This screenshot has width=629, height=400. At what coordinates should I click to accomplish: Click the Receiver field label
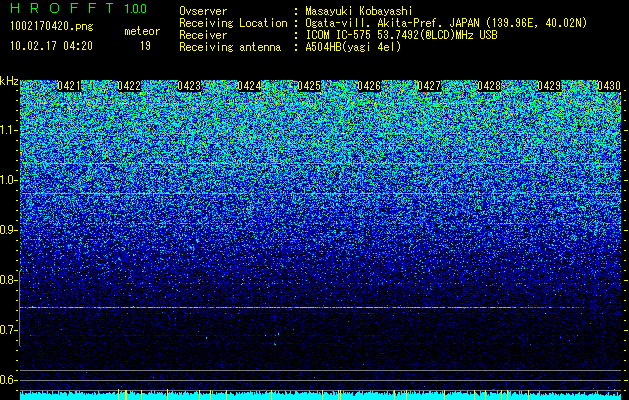[203, 35]
